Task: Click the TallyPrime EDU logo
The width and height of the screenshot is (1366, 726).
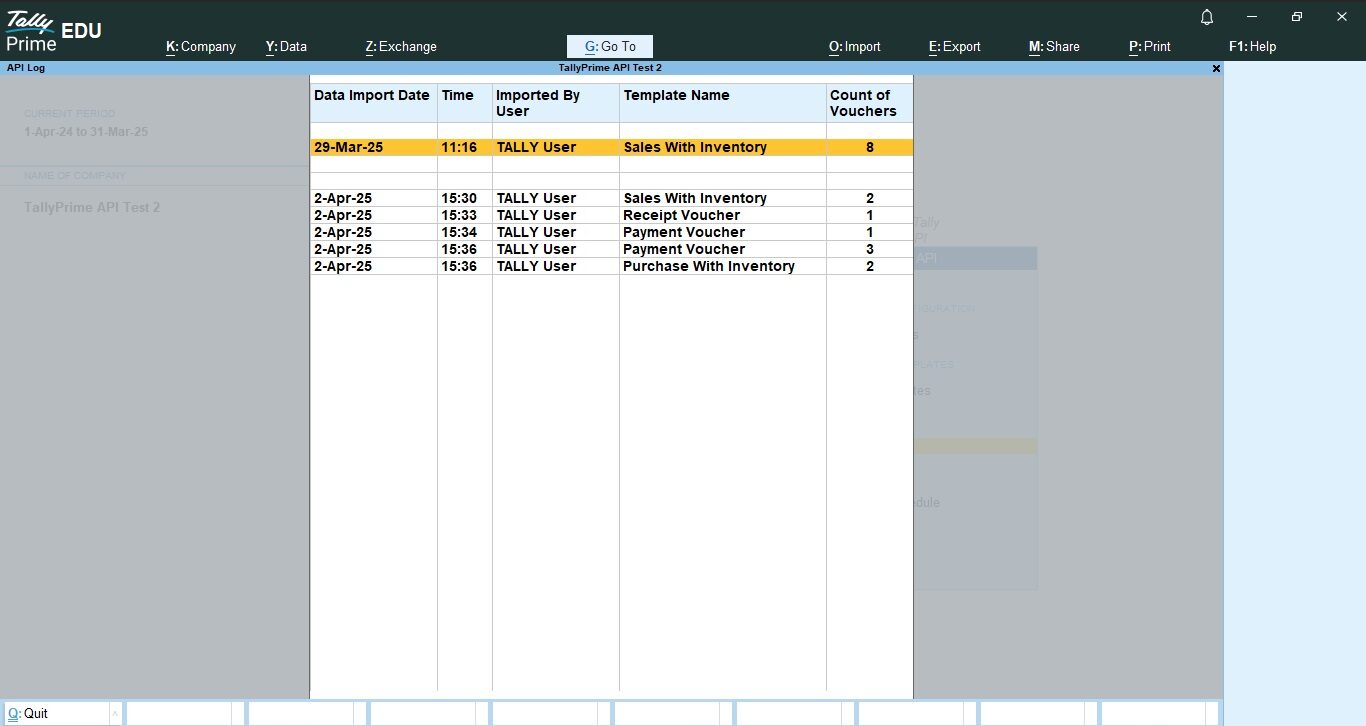Action: pyautogui.click(x=53, y=31)
